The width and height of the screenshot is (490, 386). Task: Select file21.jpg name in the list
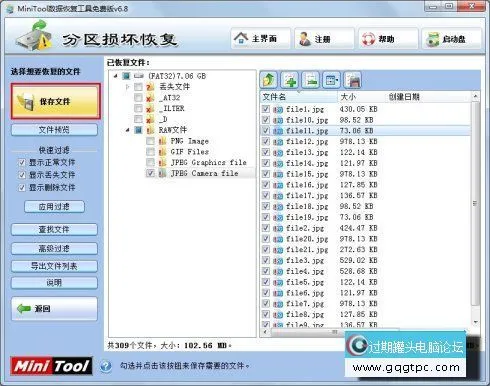click(307, 250)
